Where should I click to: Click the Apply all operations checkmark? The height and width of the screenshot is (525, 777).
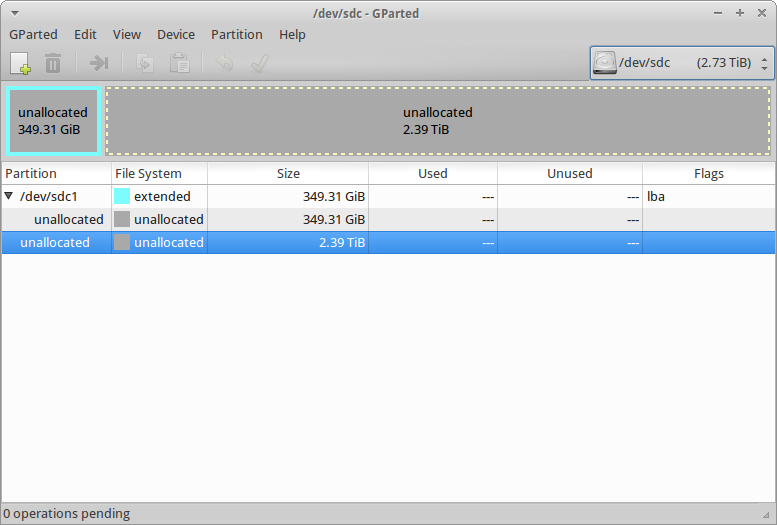point(260,63)
